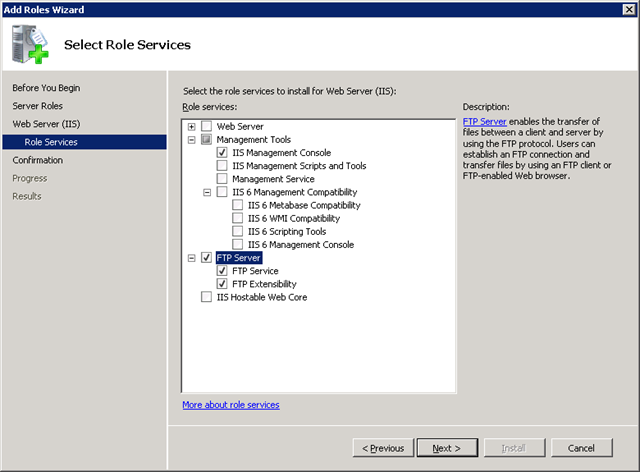Image resolution: width=640 pixels, height=472 pixels.
Task: Enable IIS 6 Management Compatibility checkbox
Action: click(222, 192)
